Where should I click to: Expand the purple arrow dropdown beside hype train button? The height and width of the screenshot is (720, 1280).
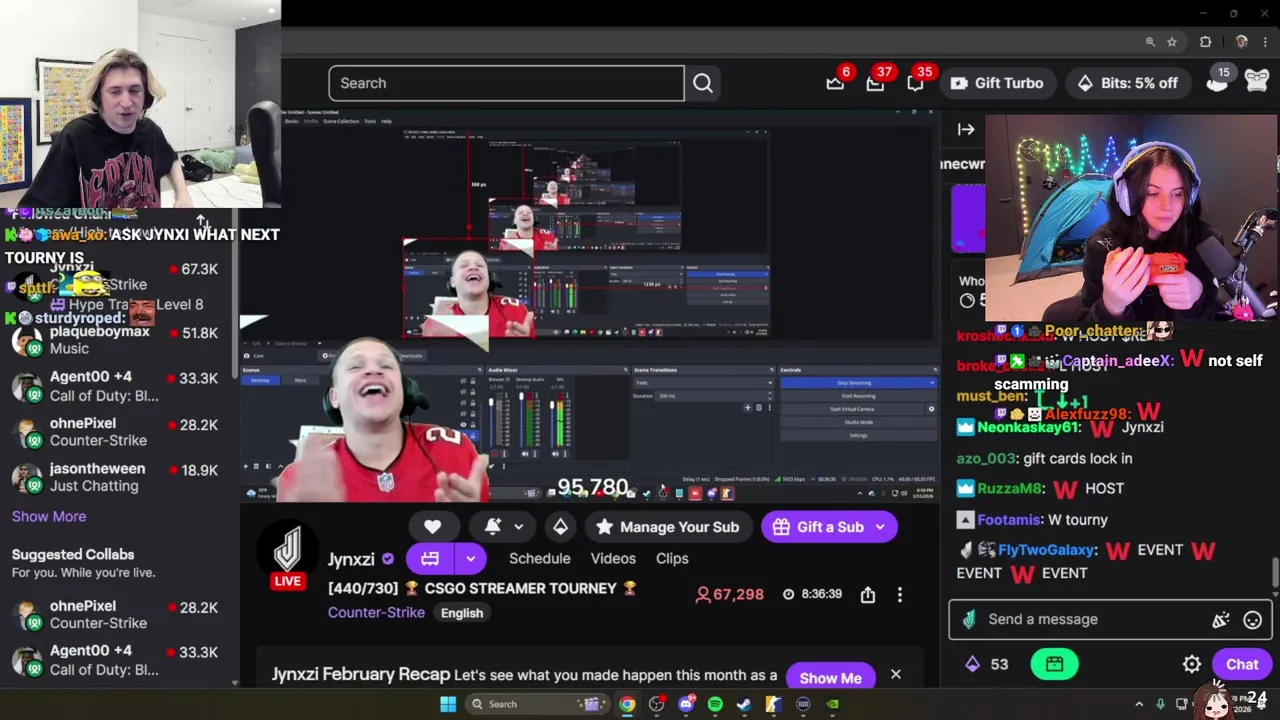point(470,559)
